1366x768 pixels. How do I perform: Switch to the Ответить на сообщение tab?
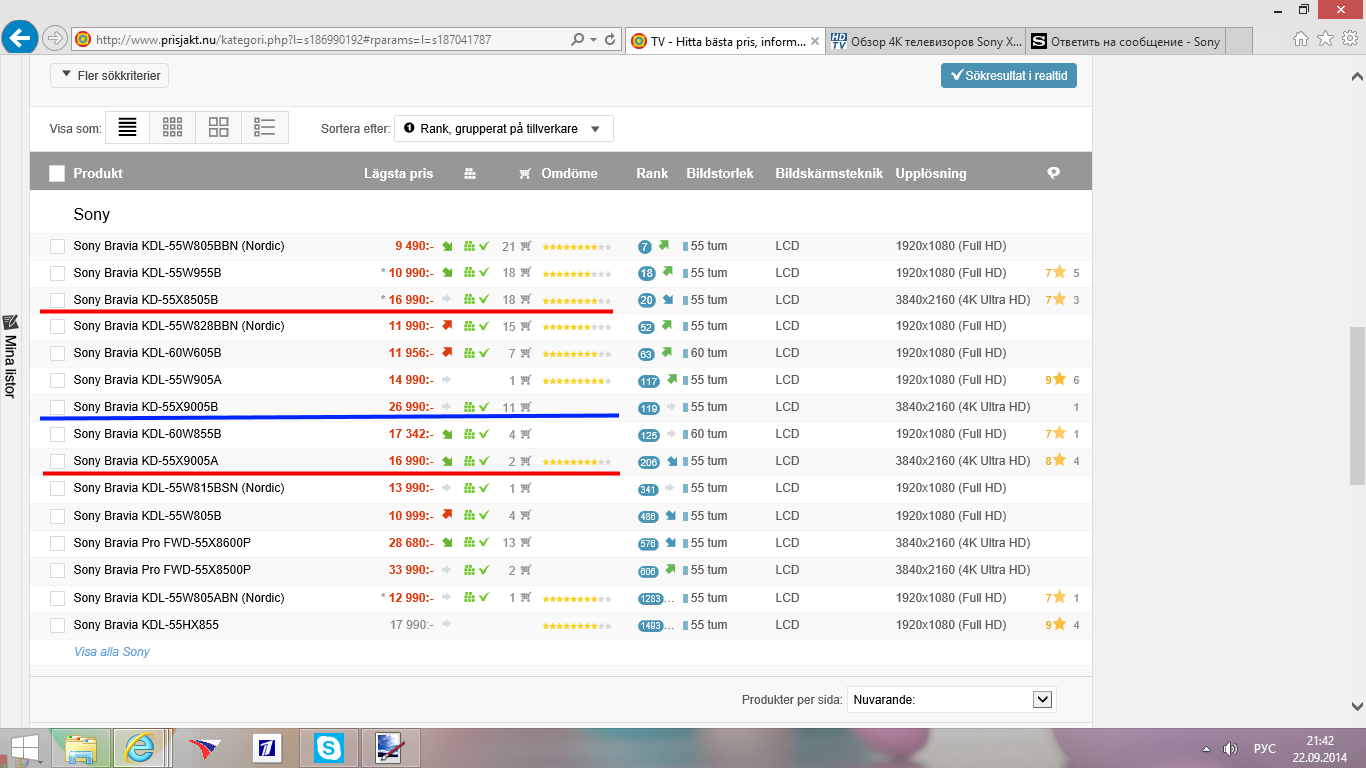point(1125,41)
